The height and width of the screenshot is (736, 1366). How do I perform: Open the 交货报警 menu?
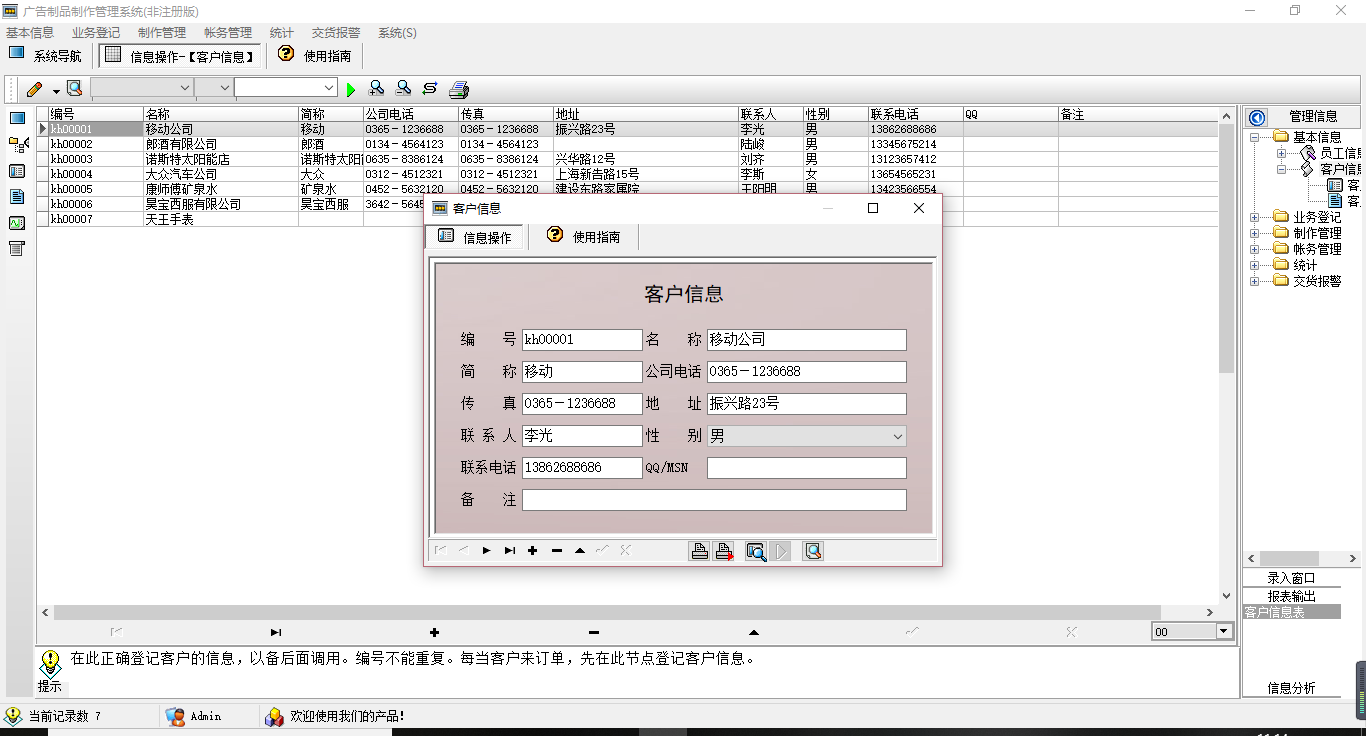coord(336,33)
